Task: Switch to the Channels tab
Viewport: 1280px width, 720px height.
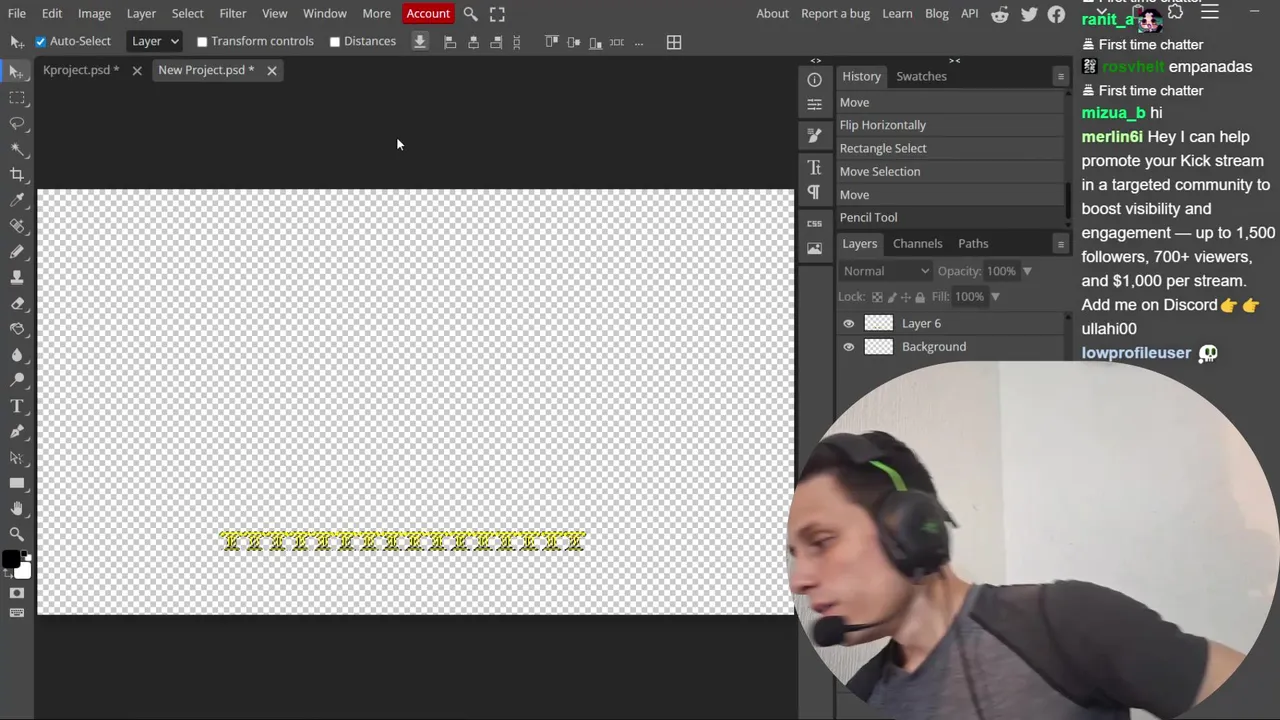Action: 917,244
